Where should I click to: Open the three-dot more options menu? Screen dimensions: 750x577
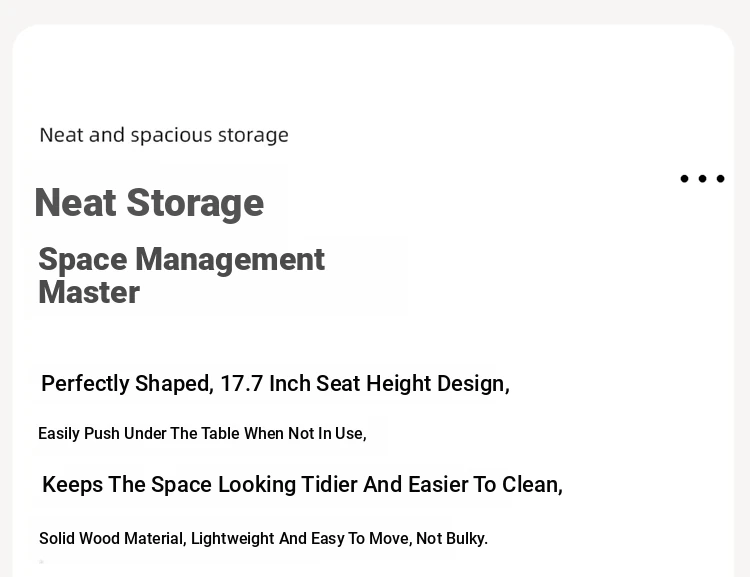[x=702, y=178]
